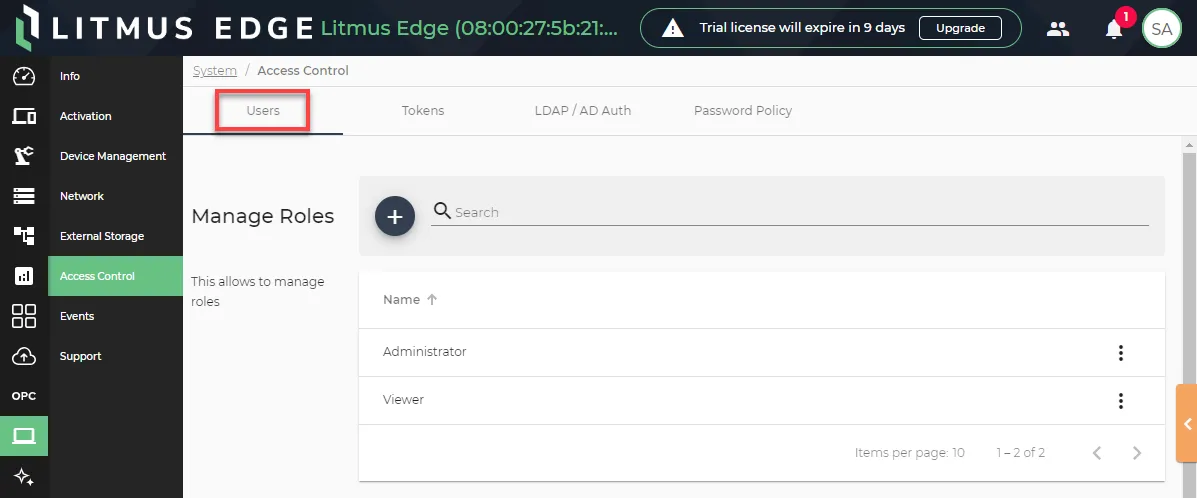Sort by Name column arrow
The image size is (1197, 498).
click(432, 299)
